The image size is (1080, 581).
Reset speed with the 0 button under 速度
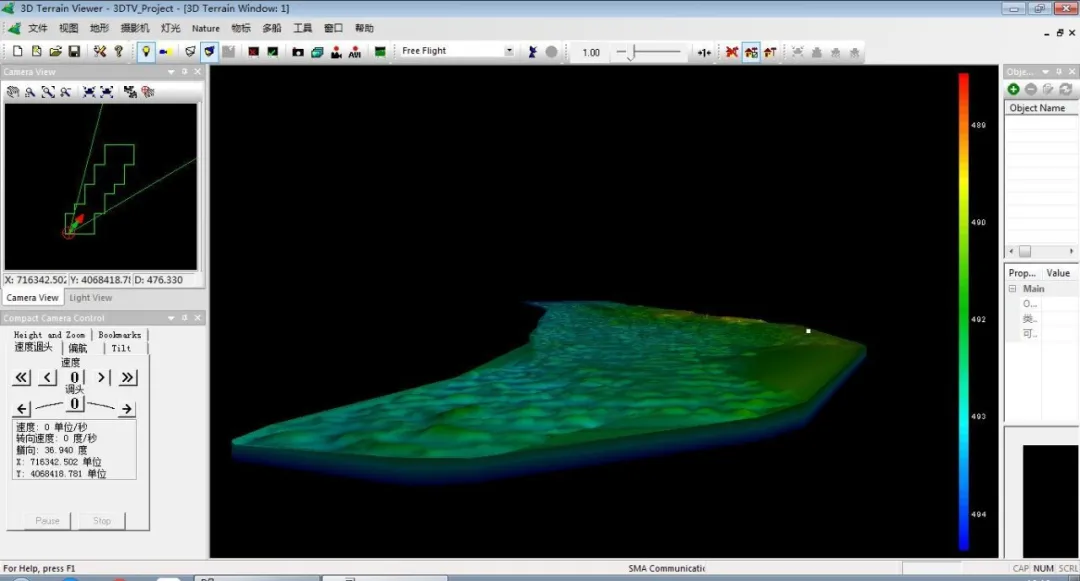tap(74, 377)
